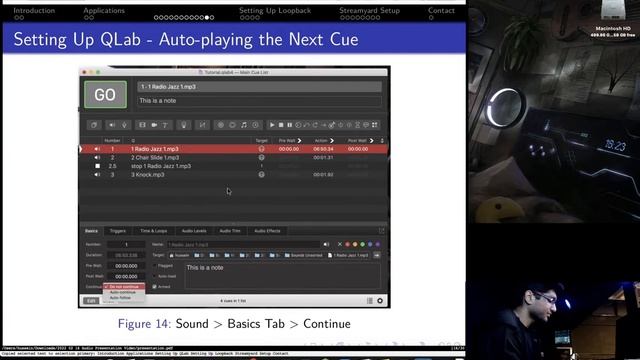The height and width of the screenshot is (360, 640).
Task: Add a GoTo cue with the arrow icon
Action: 324,125
